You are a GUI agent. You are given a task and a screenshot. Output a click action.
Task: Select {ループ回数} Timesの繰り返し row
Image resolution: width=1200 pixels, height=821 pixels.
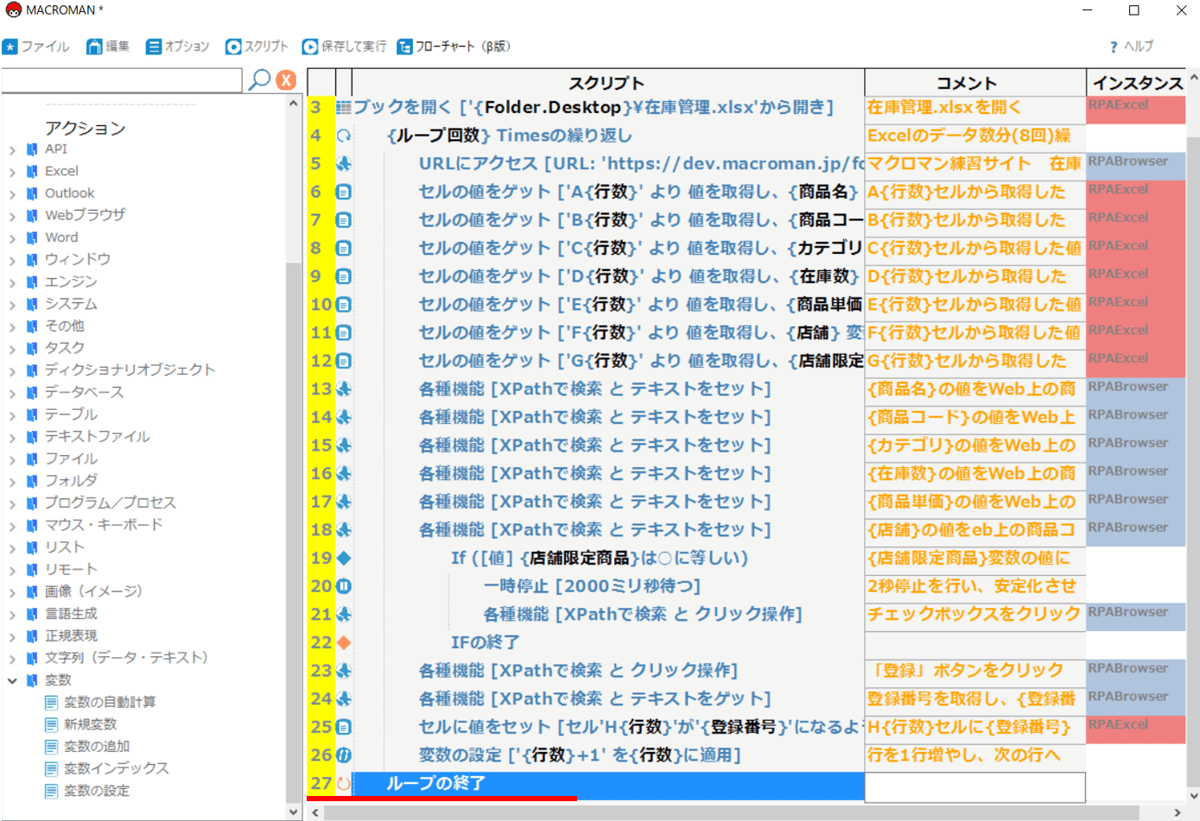(609, 136)
